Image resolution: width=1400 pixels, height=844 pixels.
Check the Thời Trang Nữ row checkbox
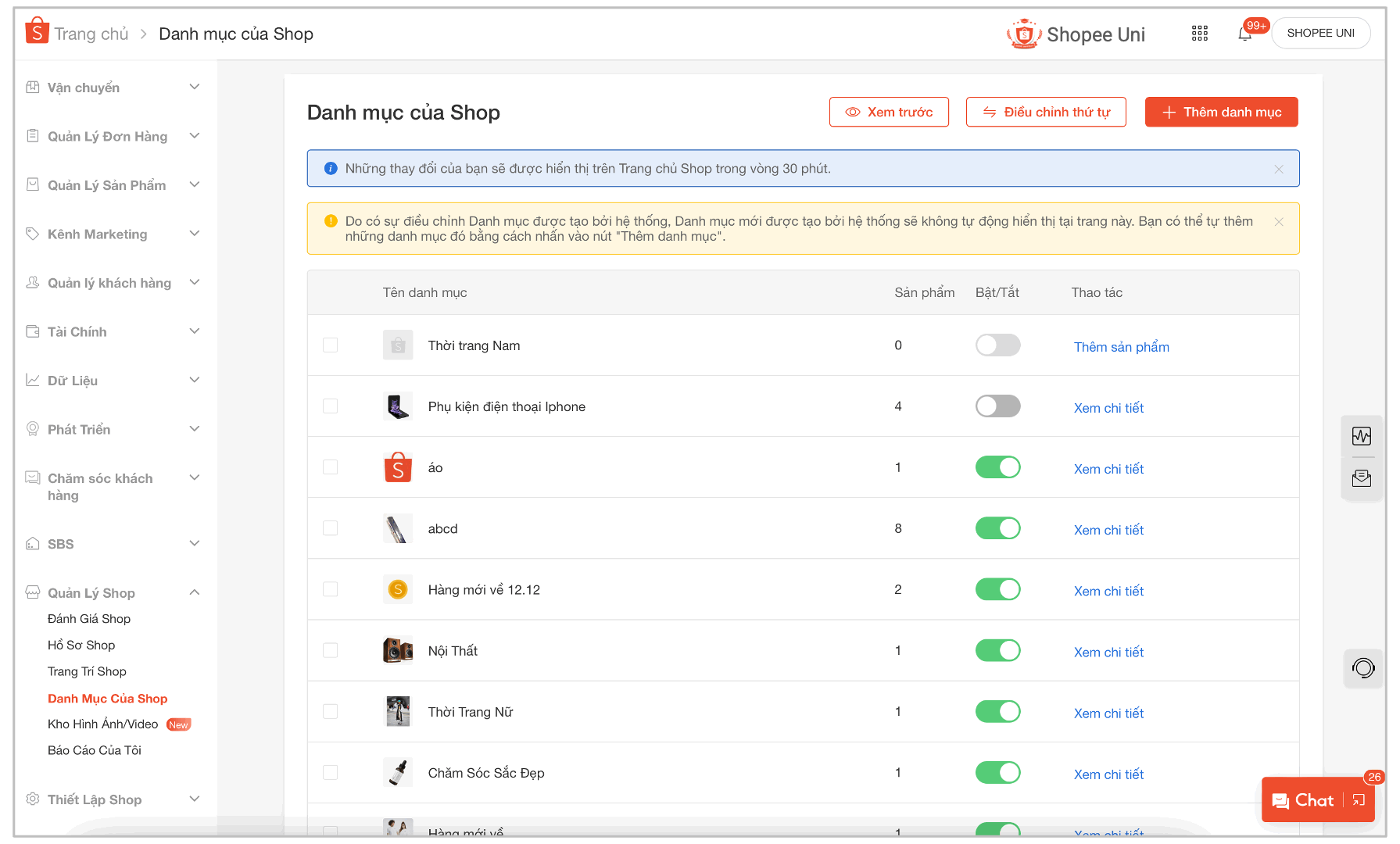click(x=331, y=711)
